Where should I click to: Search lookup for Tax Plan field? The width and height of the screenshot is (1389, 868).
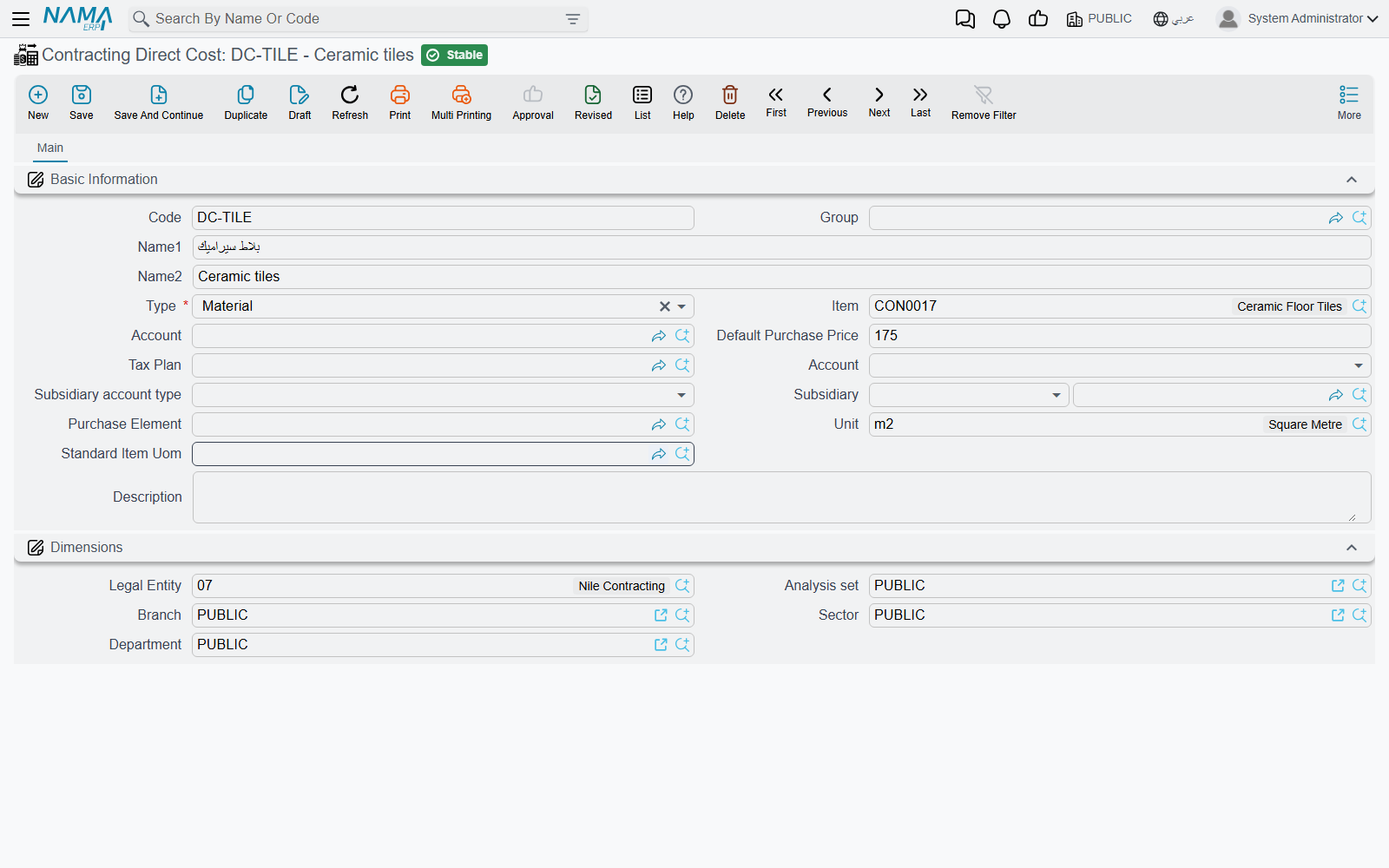pos(682,365)
